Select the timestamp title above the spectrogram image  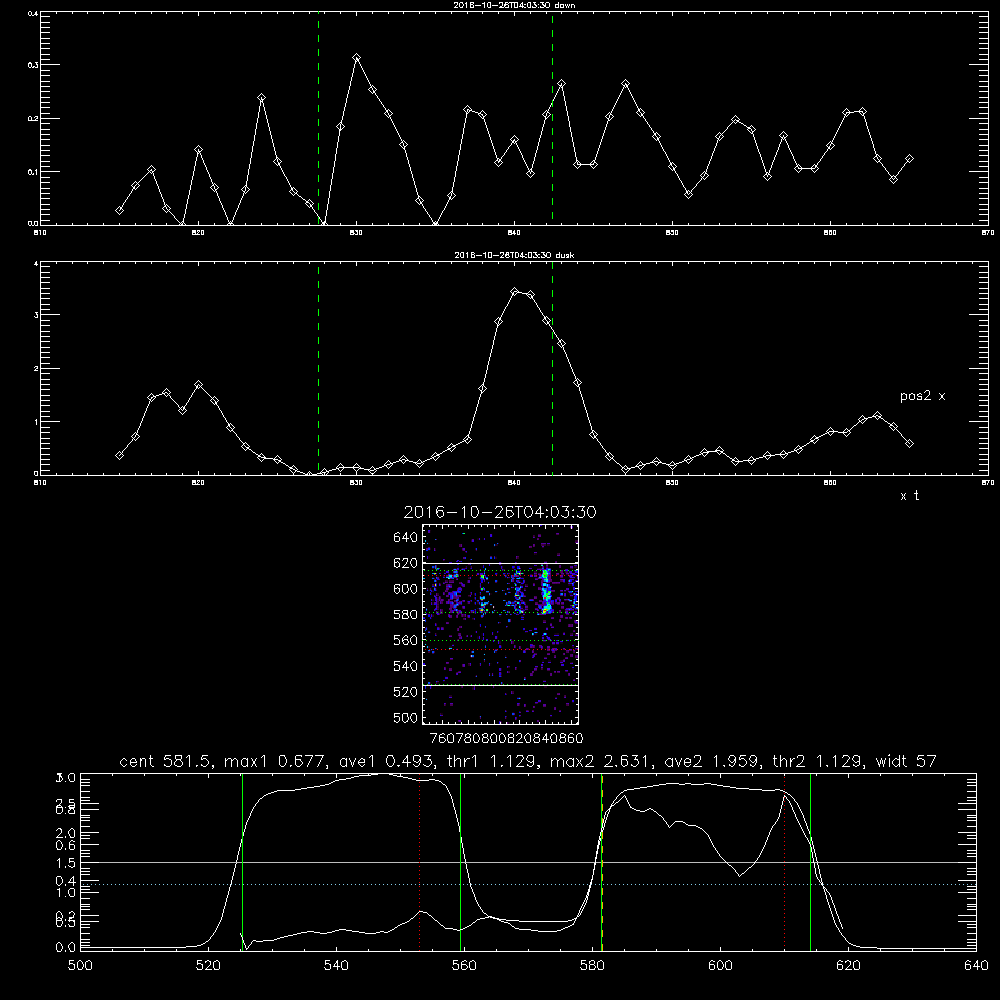pyautogui.click(x=500, y=512)
